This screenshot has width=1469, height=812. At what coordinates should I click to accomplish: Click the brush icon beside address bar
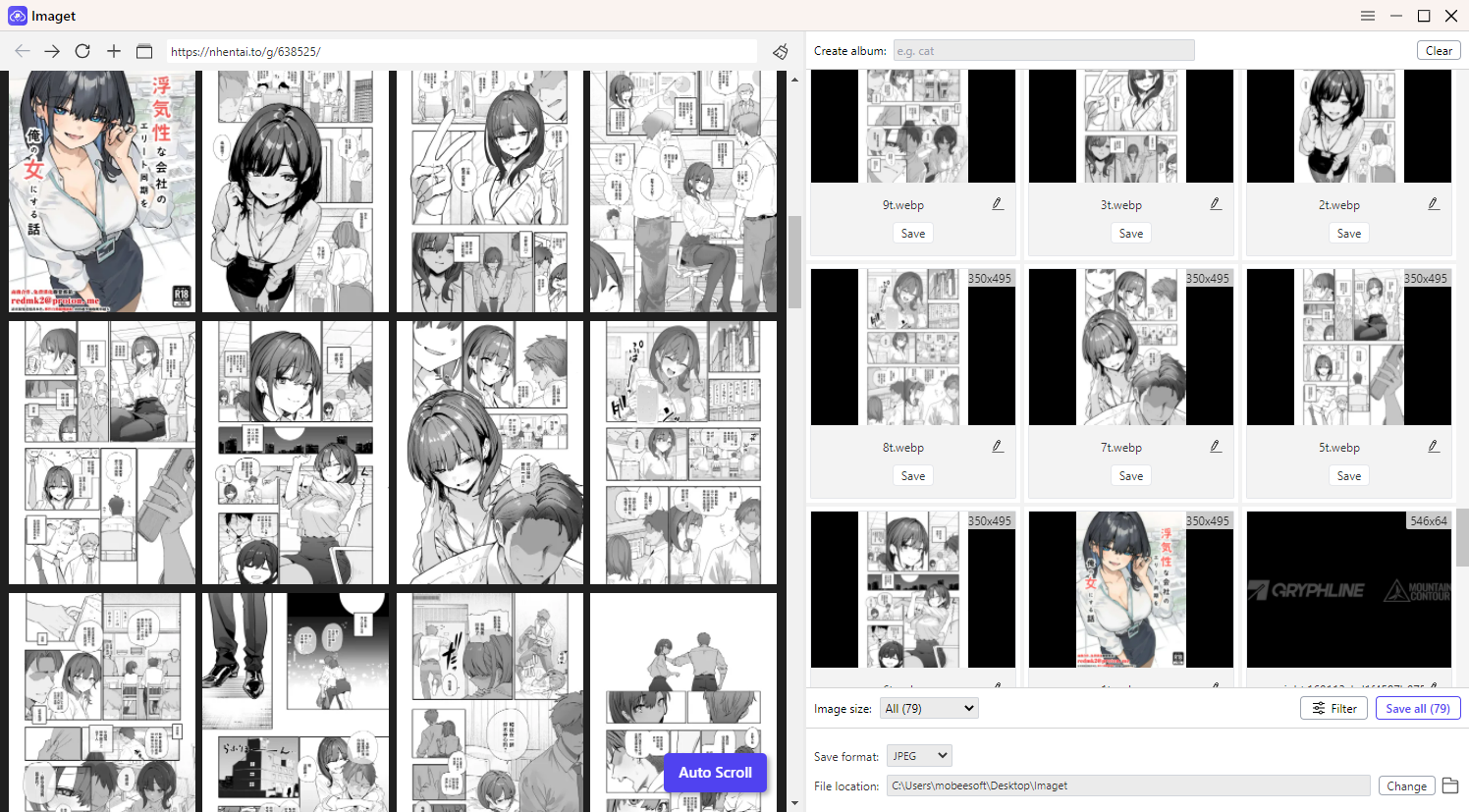[x=781, y=51]
